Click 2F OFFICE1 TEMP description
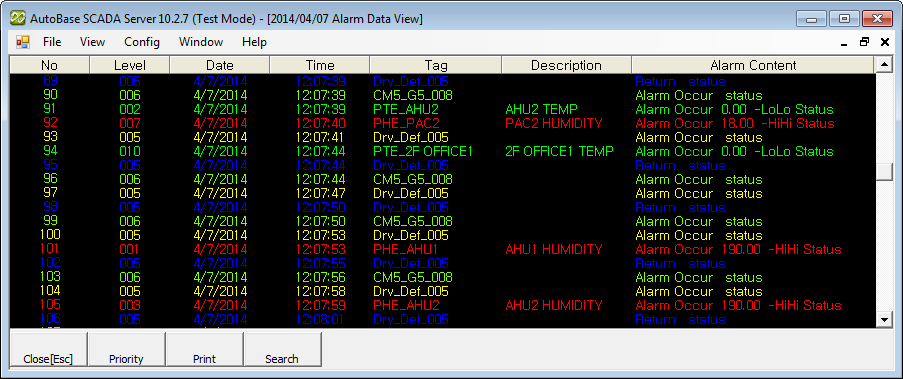The image size is (903, 379). pos(559,151)
